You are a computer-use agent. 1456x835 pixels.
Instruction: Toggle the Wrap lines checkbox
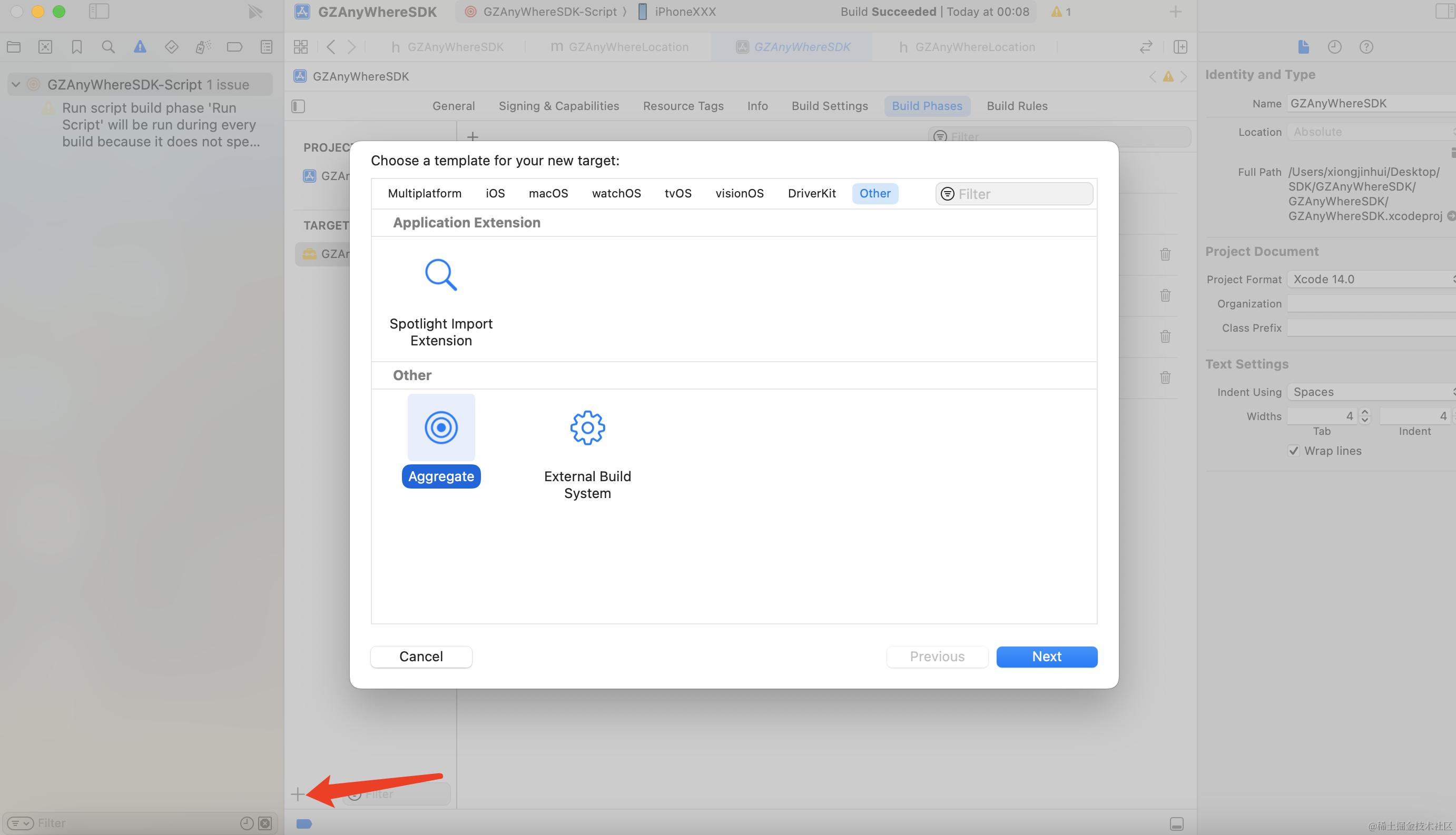tap(1294, 451)
